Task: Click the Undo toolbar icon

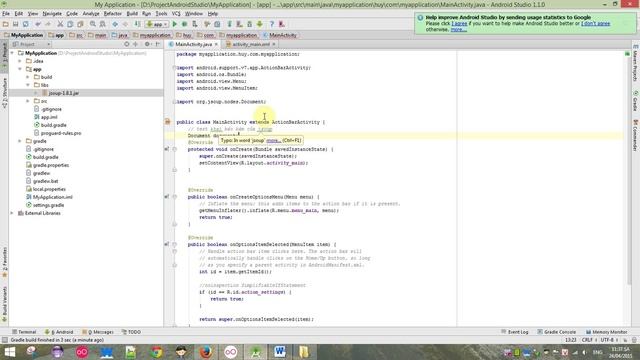Action: tap(38, 24)
